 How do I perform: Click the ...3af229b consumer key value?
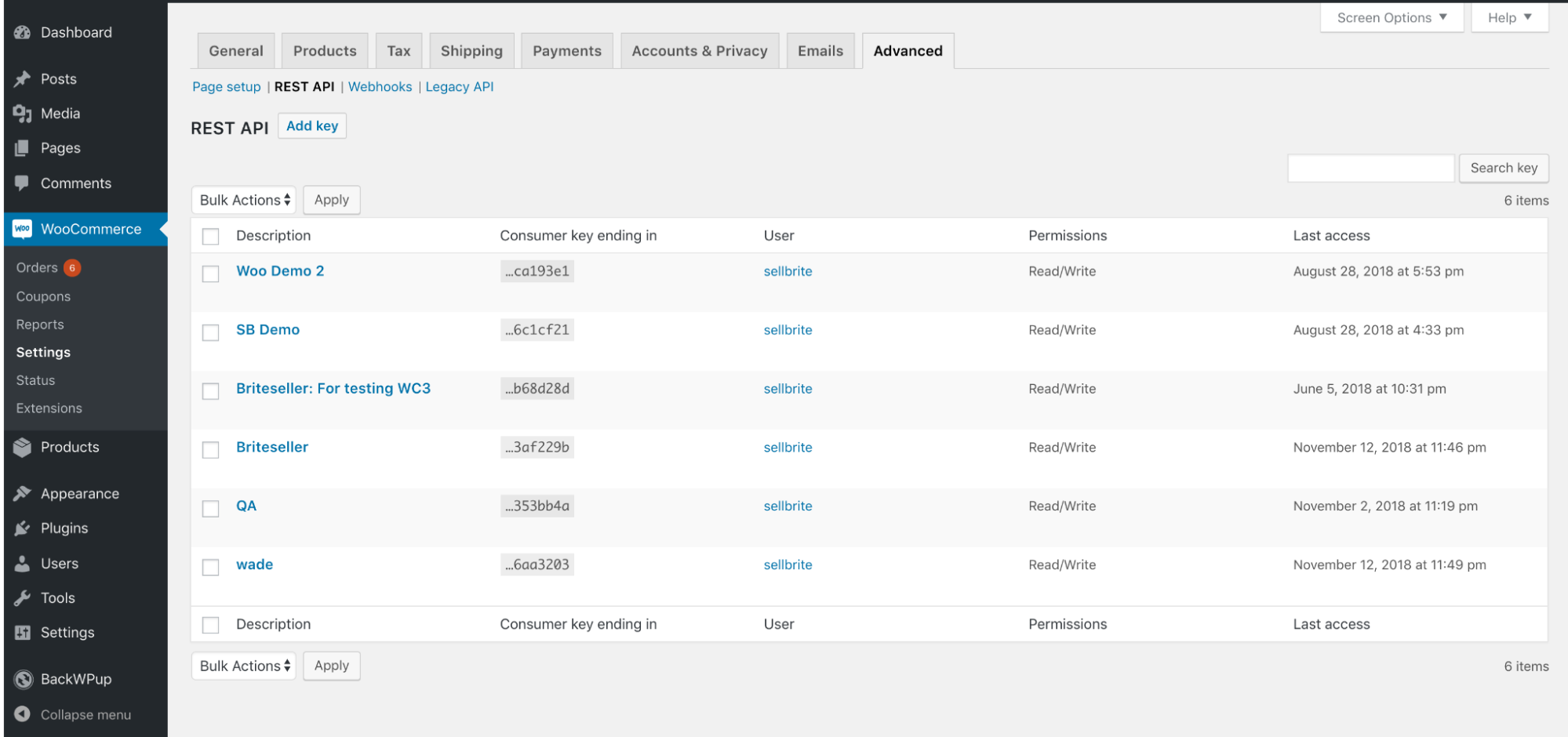(x=537, y=447)
